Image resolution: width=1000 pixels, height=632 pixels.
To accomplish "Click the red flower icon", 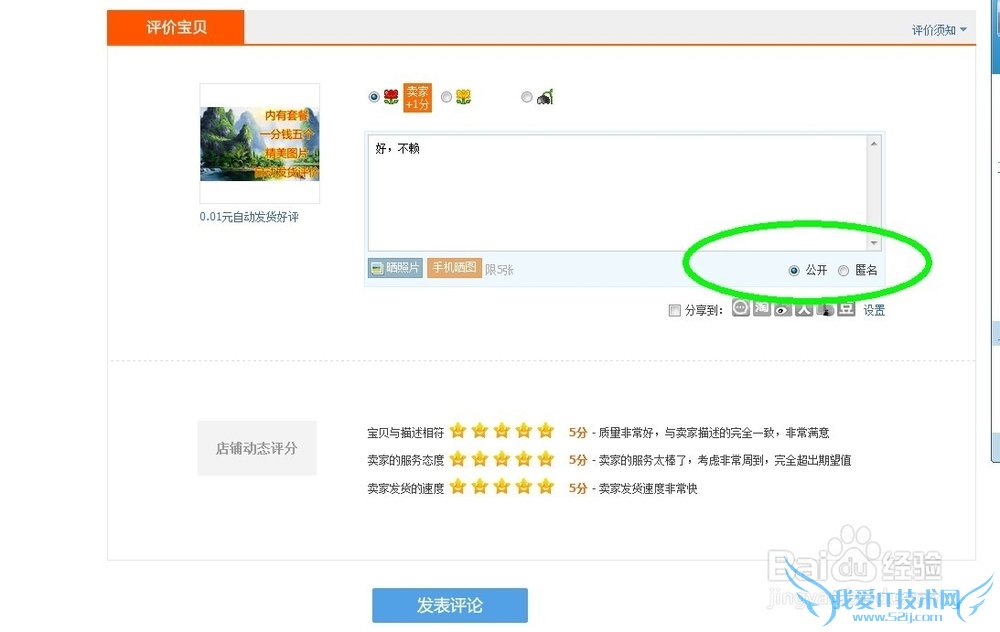I will [391, 96].
